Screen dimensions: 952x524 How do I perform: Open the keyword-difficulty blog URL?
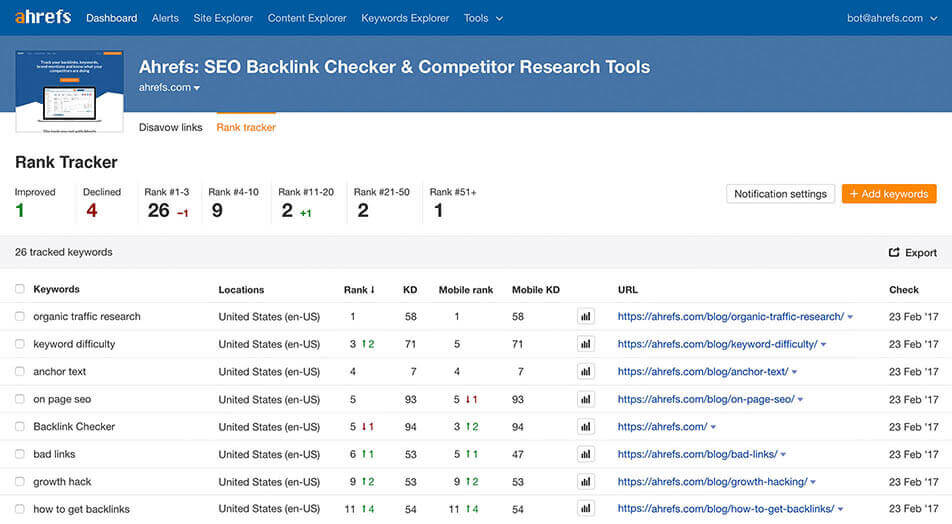717,344
